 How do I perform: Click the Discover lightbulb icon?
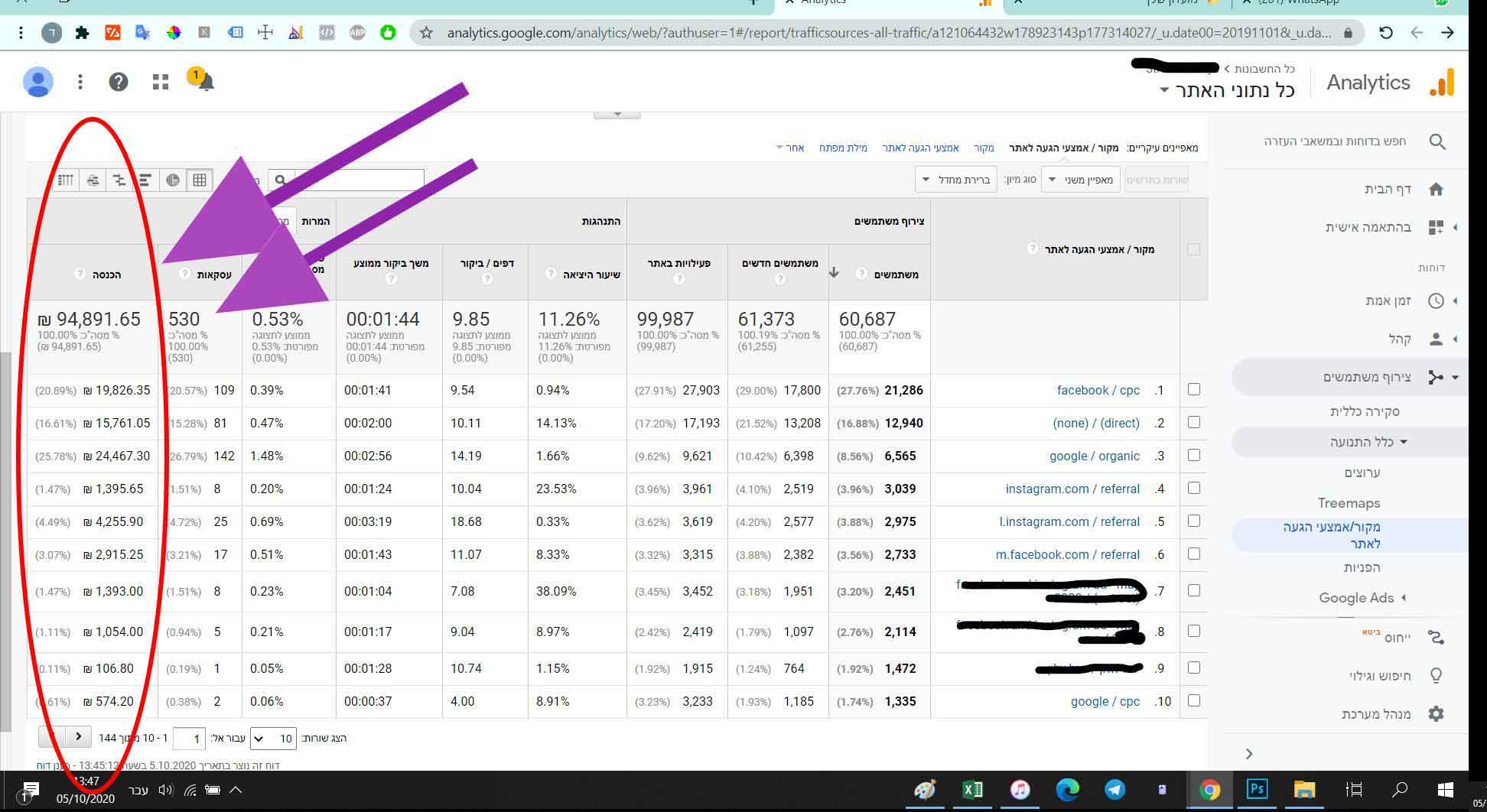[1437, 676]
